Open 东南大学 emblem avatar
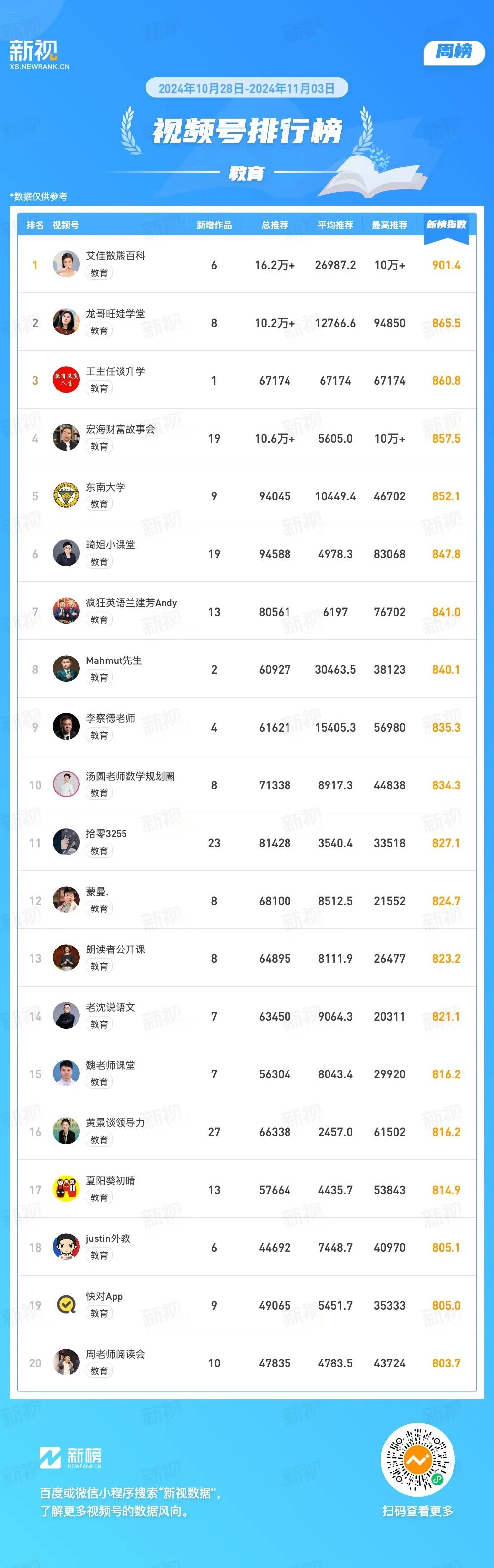Viewport: 494px width, 1568px height. (66, 495)
